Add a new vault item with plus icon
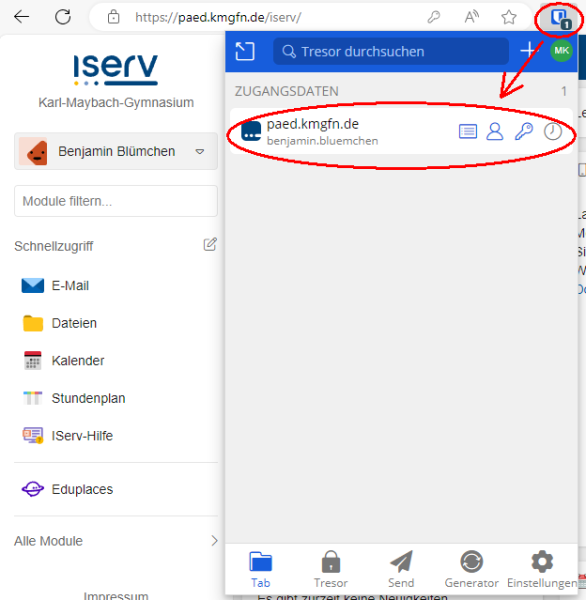Viewport: 586px width, 600px height. click(x=529, y=51)
